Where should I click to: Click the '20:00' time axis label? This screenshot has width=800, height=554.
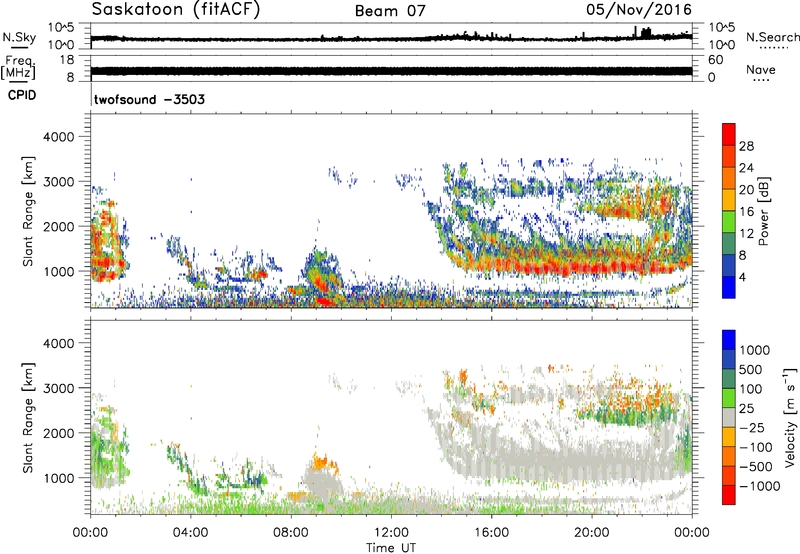click(x=592, y=533)
